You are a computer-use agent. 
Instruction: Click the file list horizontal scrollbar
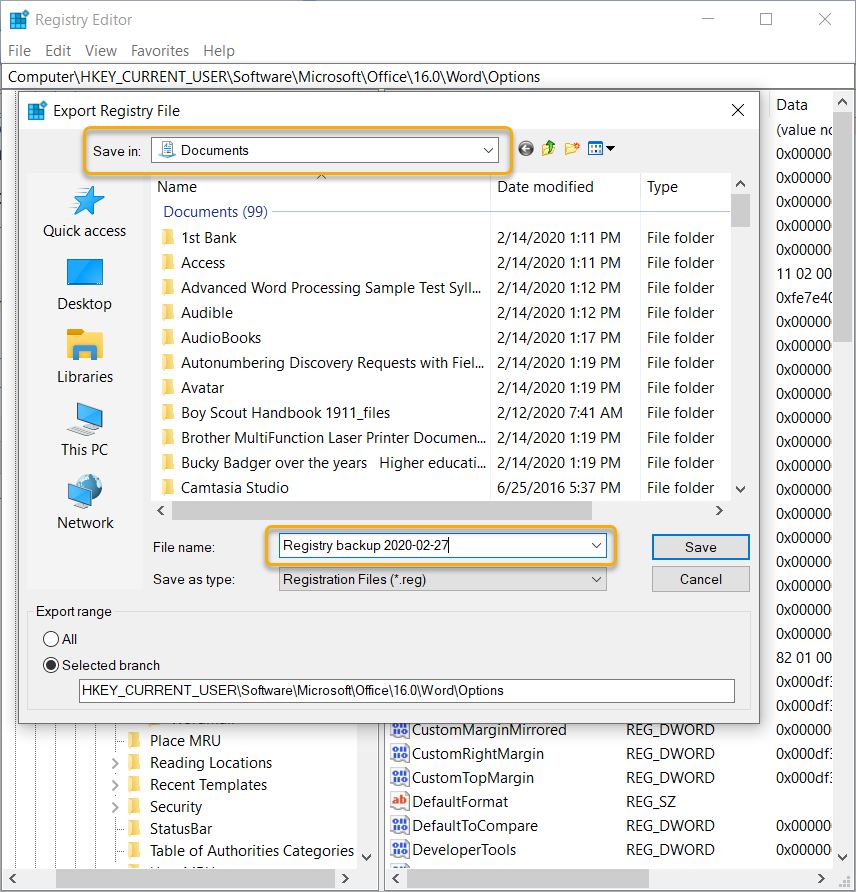(x=382, y=510)
